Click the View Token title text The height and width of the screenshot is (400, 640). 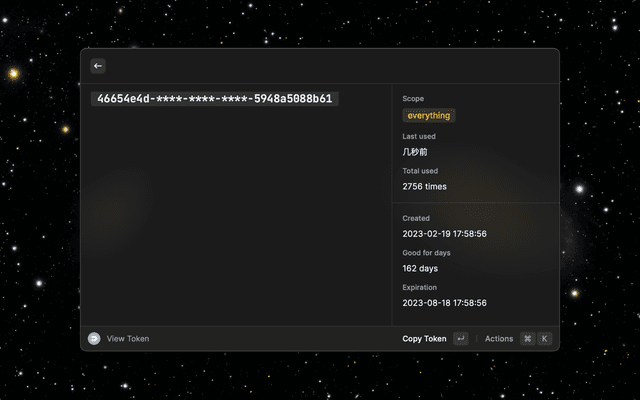coord(128,339)
